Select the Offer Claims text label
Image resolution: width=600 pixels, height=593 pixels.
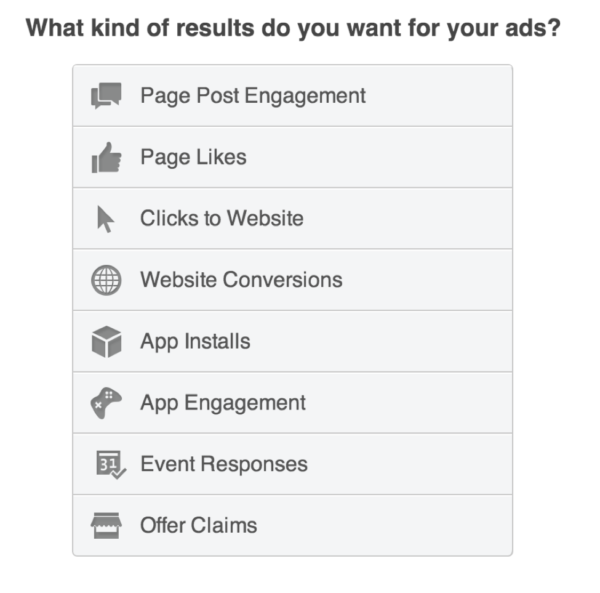[198, 525]
